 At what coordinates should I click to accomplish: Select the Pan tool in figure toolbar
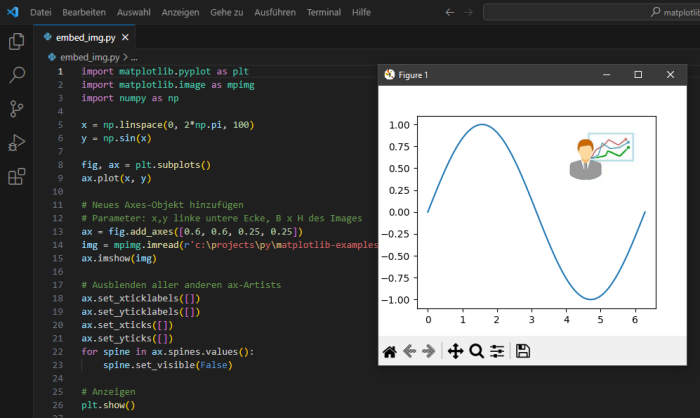tap(454, 351)
